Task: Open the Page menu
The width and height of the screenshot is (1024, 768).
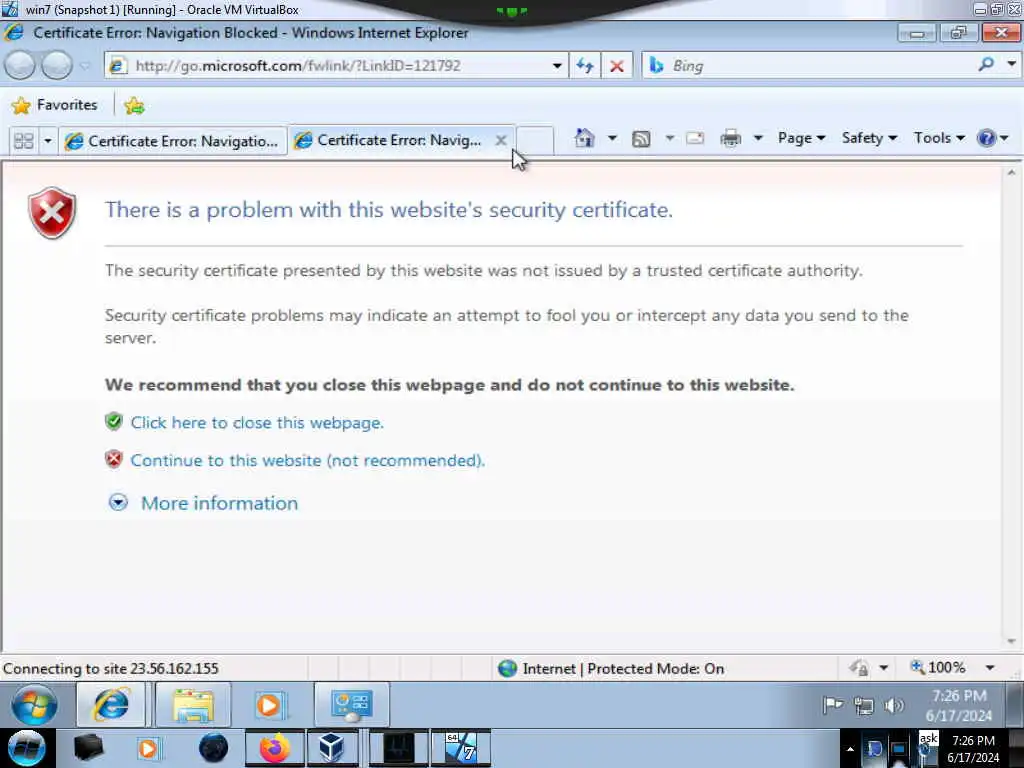Action: [801, 138]
